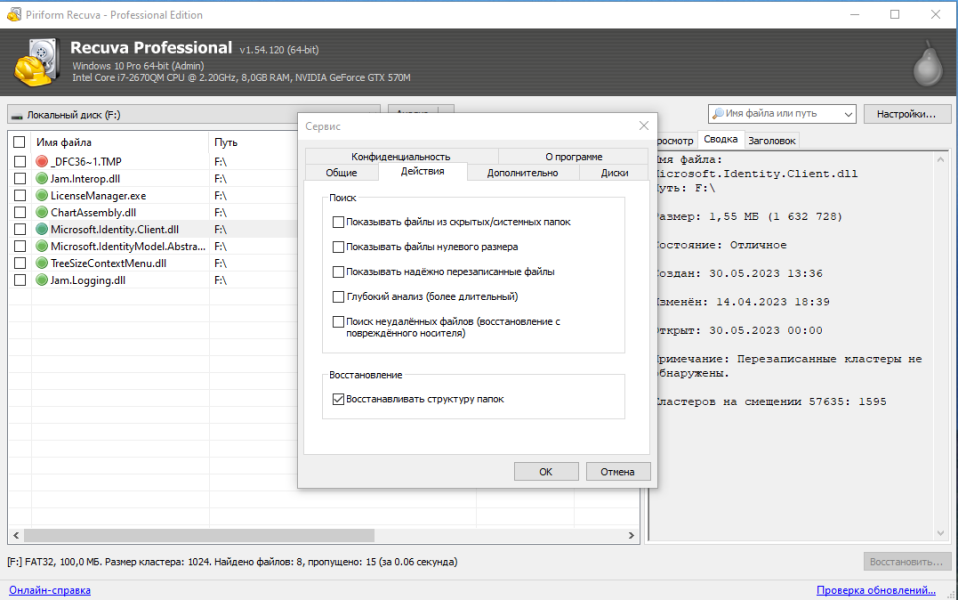This screenshot has height=600, width=958.
Task: Expand the filename filter dropdown arrow
Action: coord(848,114)
